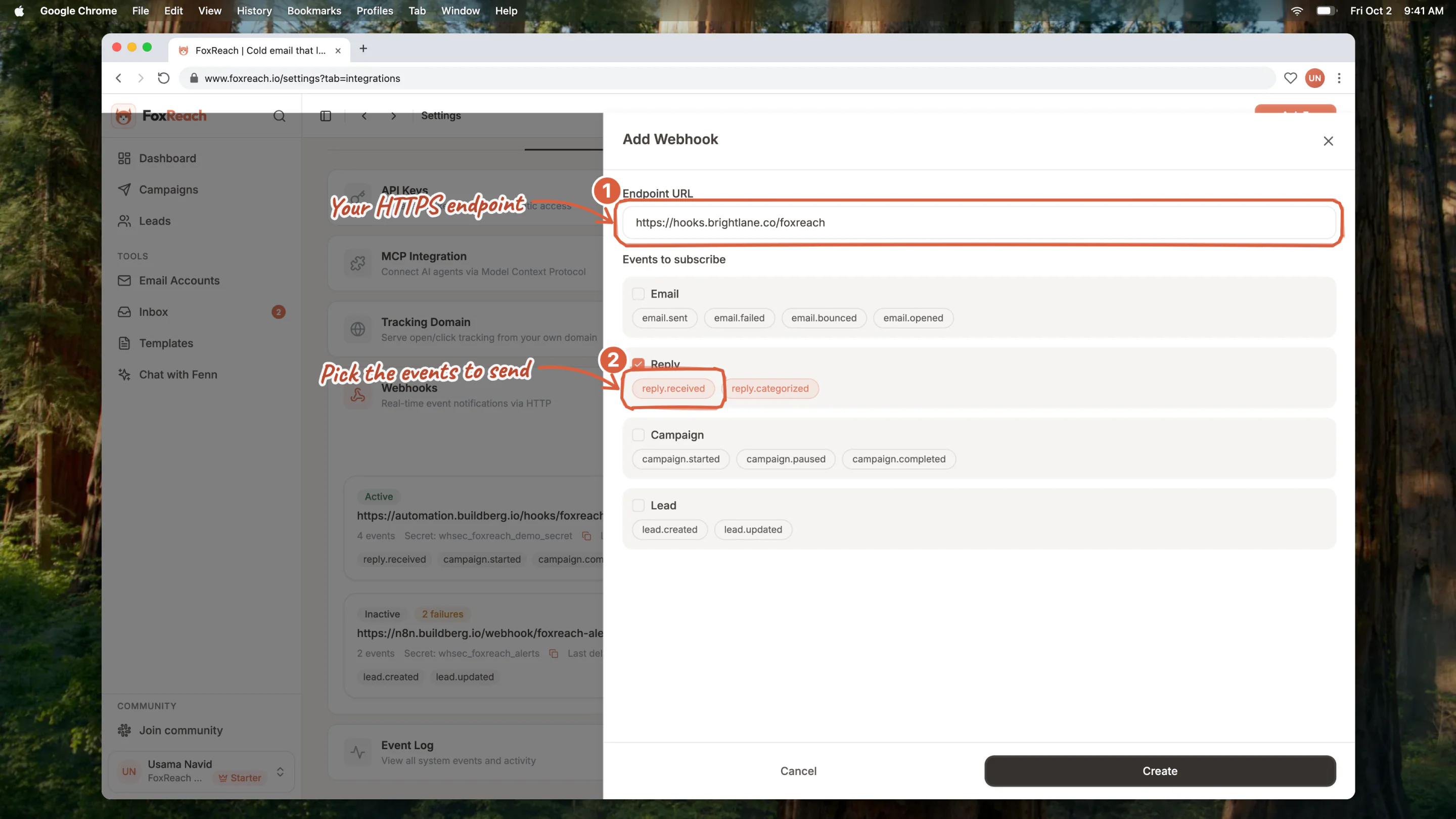Open new tab with plus button

(x=363, y=49)
